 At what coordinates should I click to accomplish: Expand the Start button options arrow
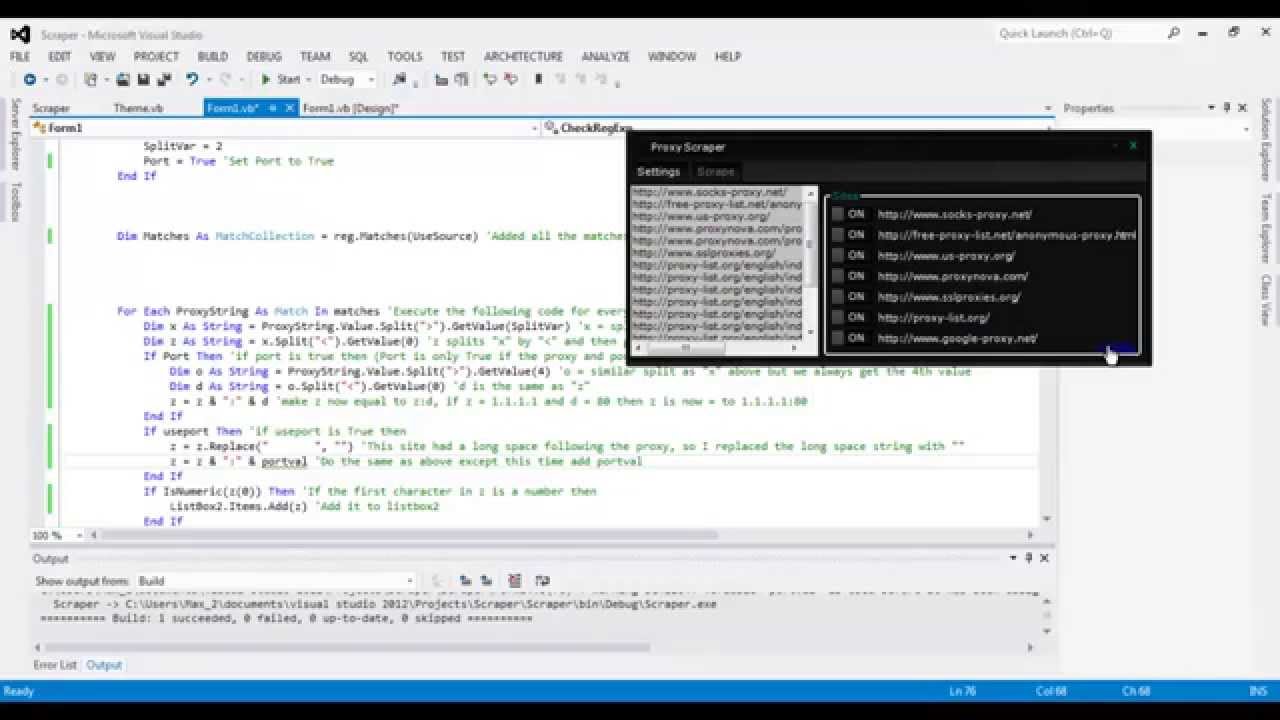(308, 79)
